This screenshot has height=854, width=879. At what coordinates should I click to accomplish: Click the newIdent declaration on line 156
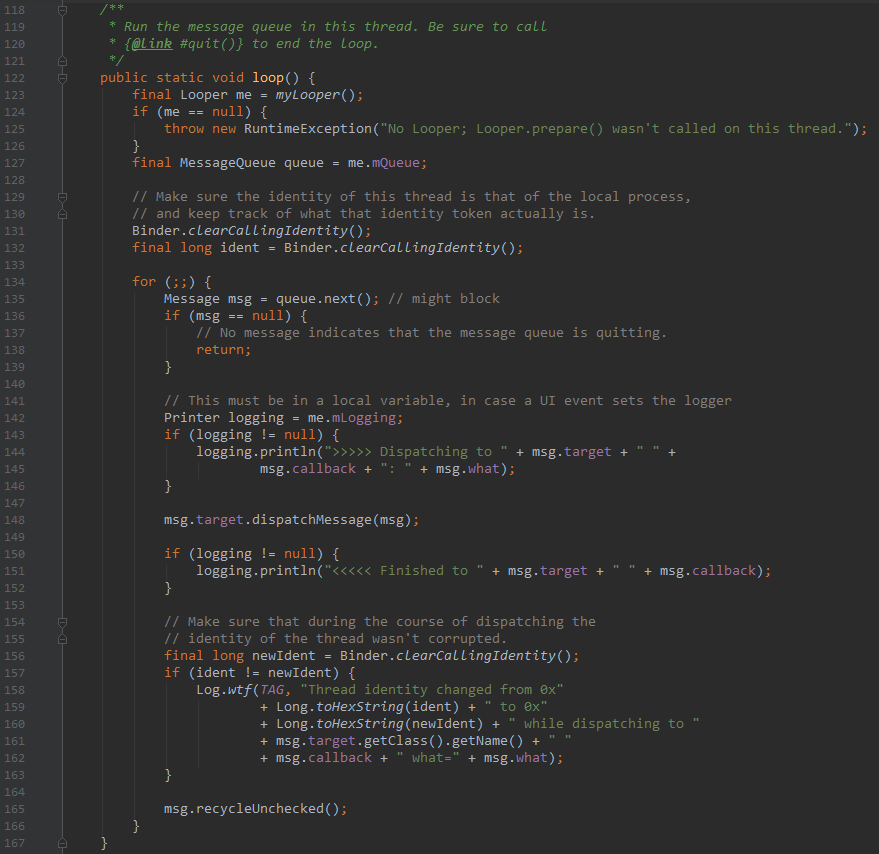[x=284, y=655]
